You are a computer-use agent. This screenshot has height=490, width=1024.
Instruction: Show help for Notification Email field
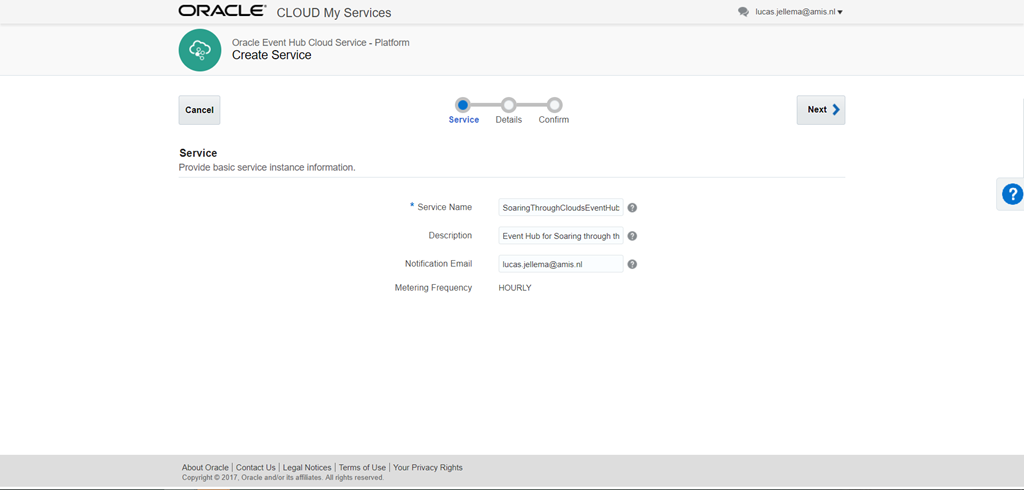(x=632, y=264)
